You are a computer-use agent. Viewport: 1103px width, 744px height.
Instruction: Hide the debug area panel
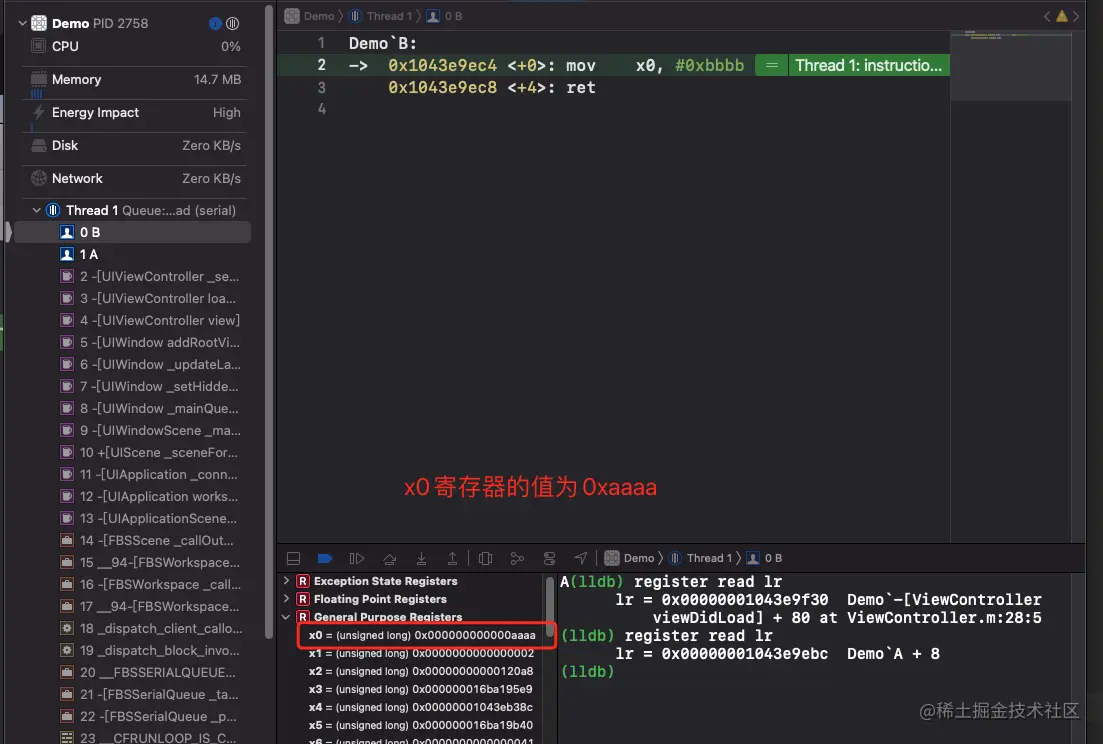pos(293,558)
